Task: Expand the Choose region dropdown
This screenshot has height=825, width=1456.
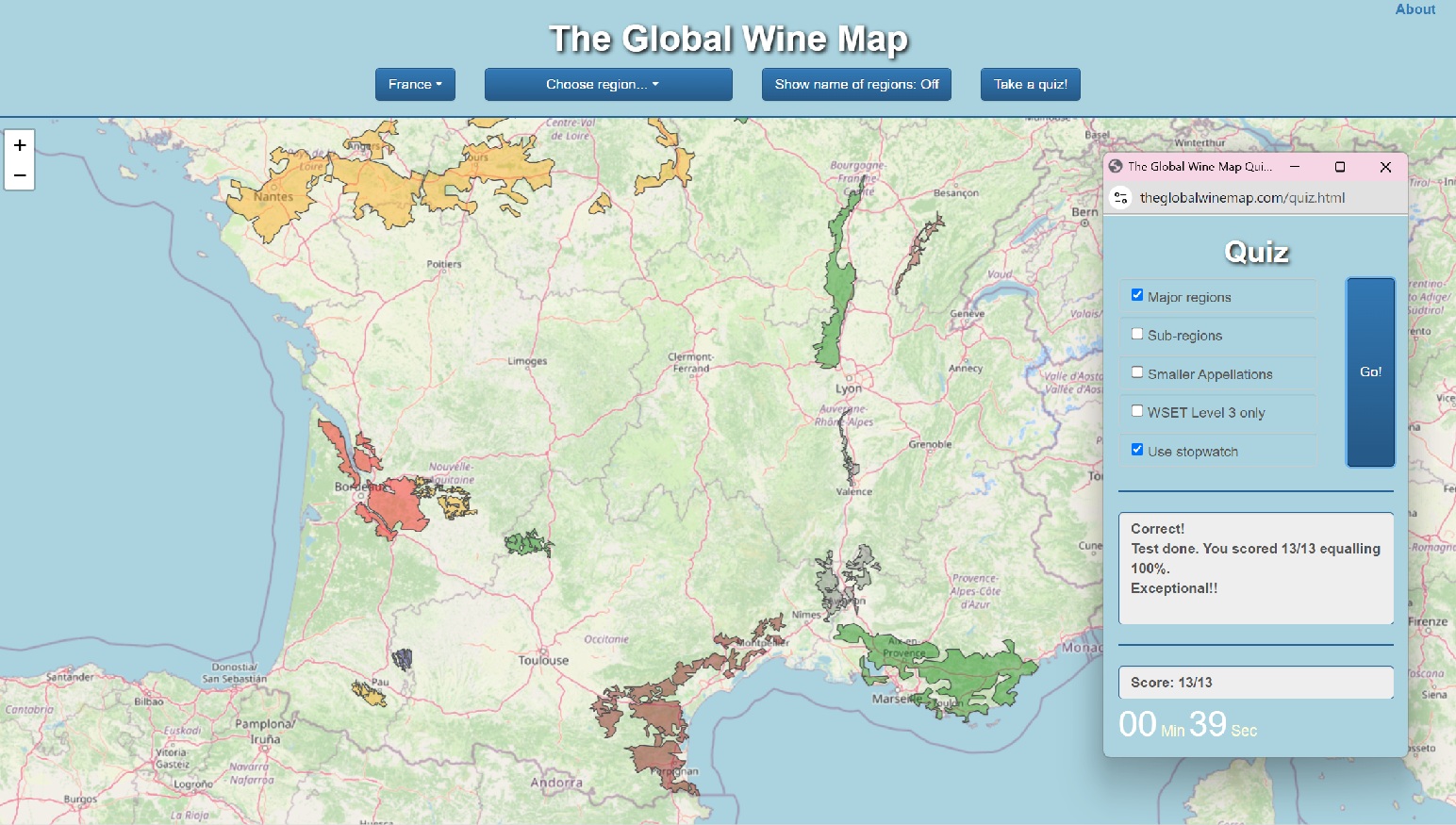Action: click(608, 84)
